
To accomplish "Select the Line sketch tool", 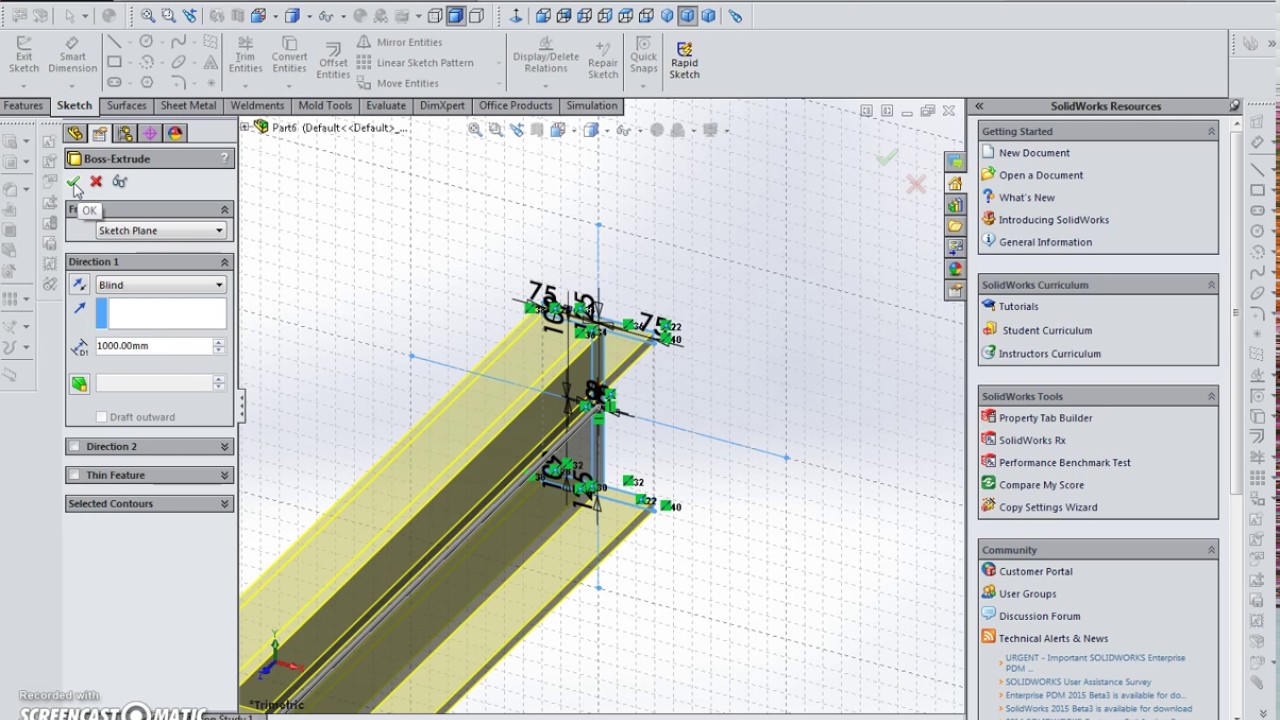I will click(x=114, y=42).
